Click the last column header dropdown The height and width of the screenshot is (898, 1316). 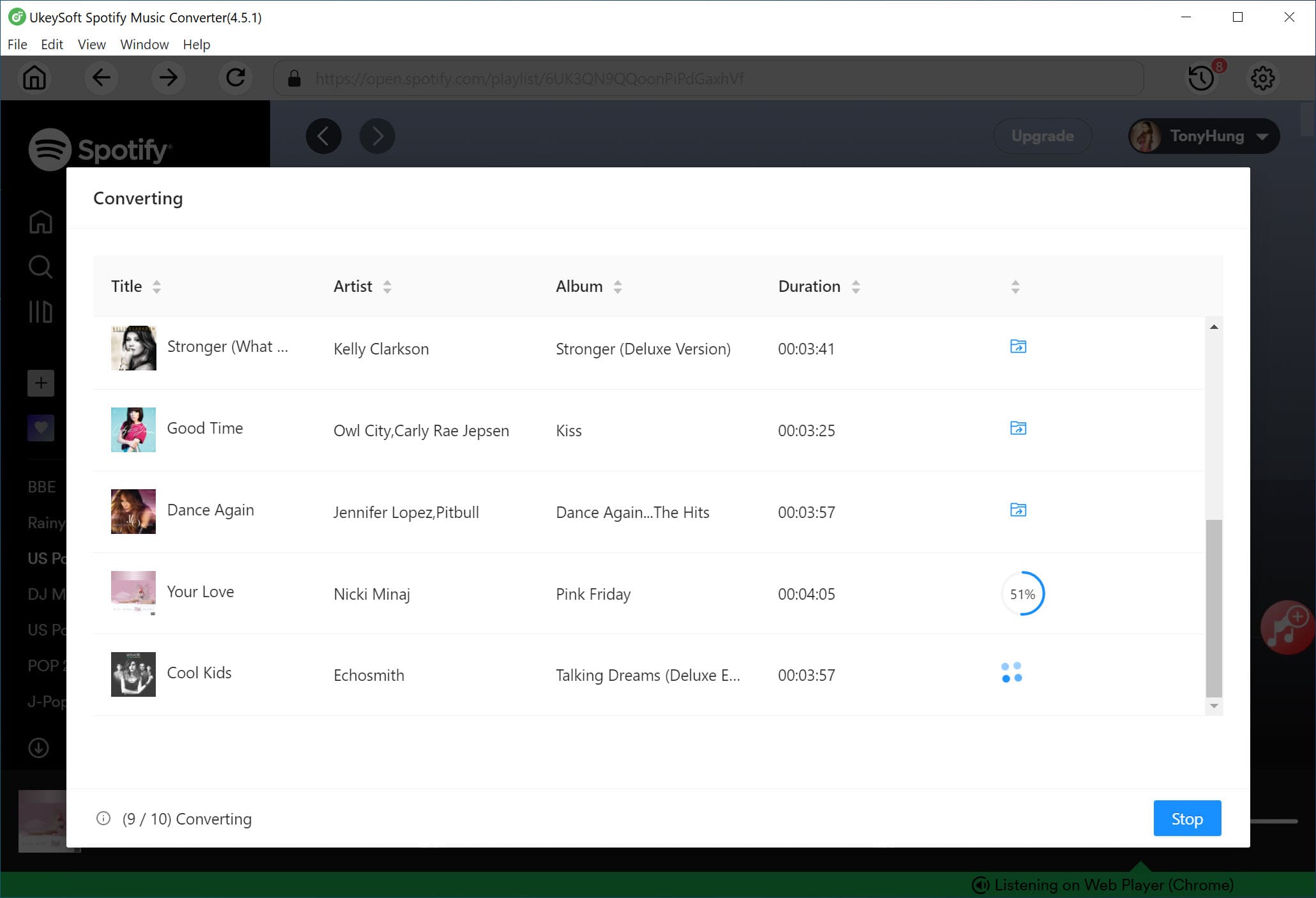pos(1015,287)
